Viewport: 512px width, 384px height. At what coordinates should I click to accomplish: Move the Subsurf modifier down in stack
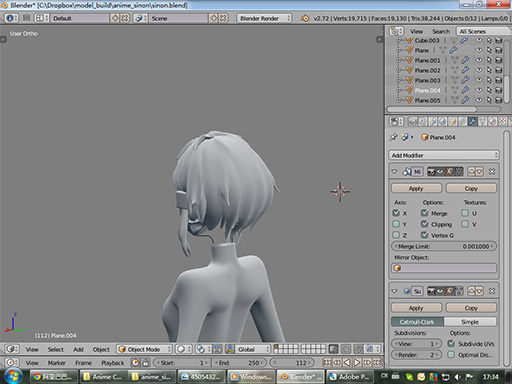479,291
